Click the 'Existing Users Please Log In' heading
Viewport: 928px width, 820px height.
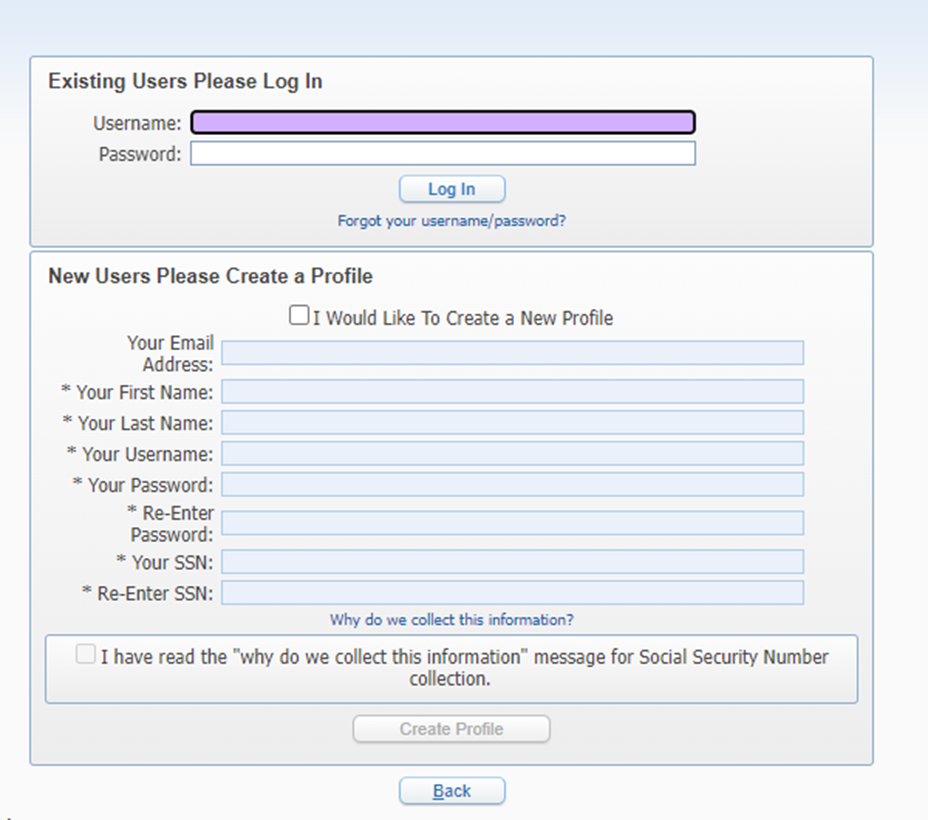coord(185,82)
